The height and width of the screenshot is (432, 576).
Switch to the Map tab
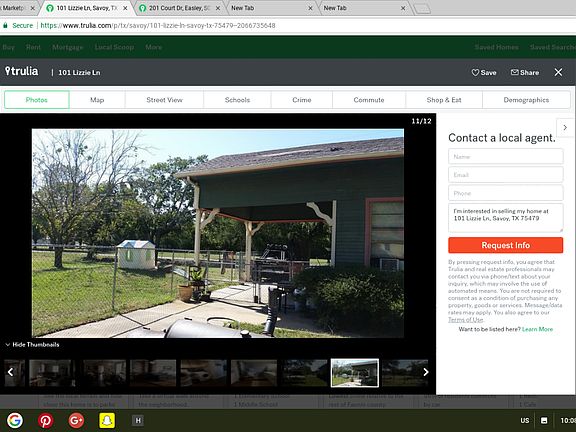(x=97, y=100)
